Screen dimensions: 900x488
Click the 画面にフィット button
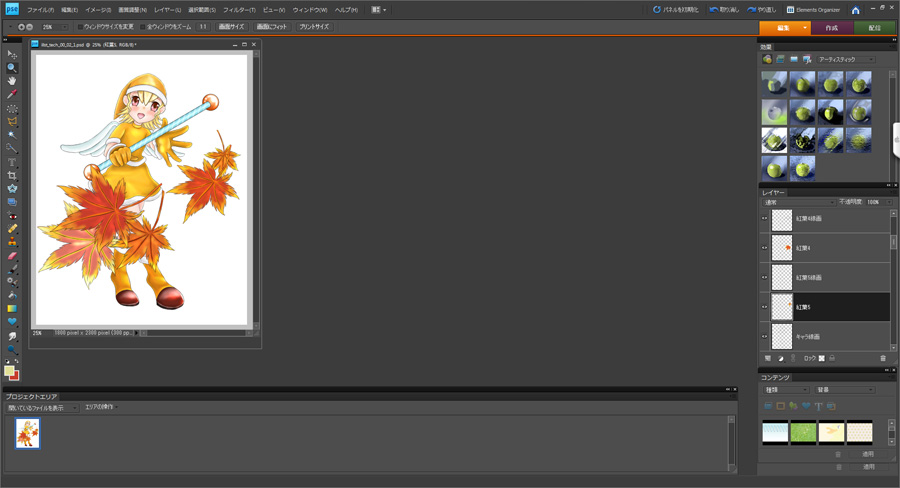click(x=271, y=27)
